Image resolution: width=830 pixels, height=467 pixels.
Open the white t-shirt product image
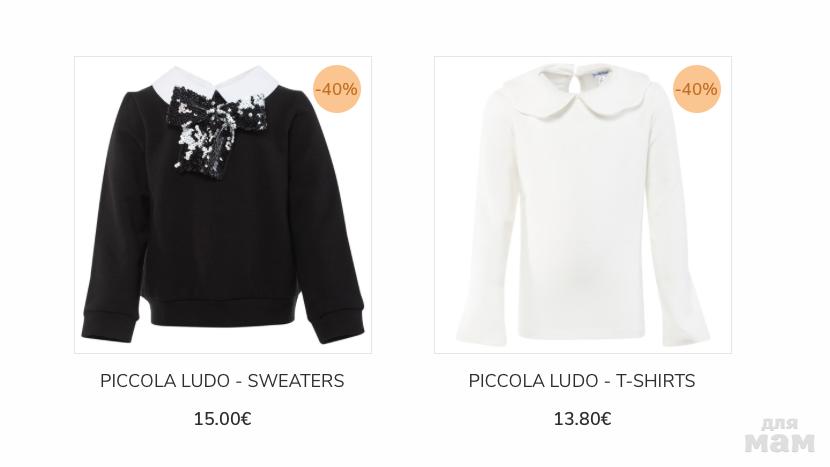(x=583, y=205)
